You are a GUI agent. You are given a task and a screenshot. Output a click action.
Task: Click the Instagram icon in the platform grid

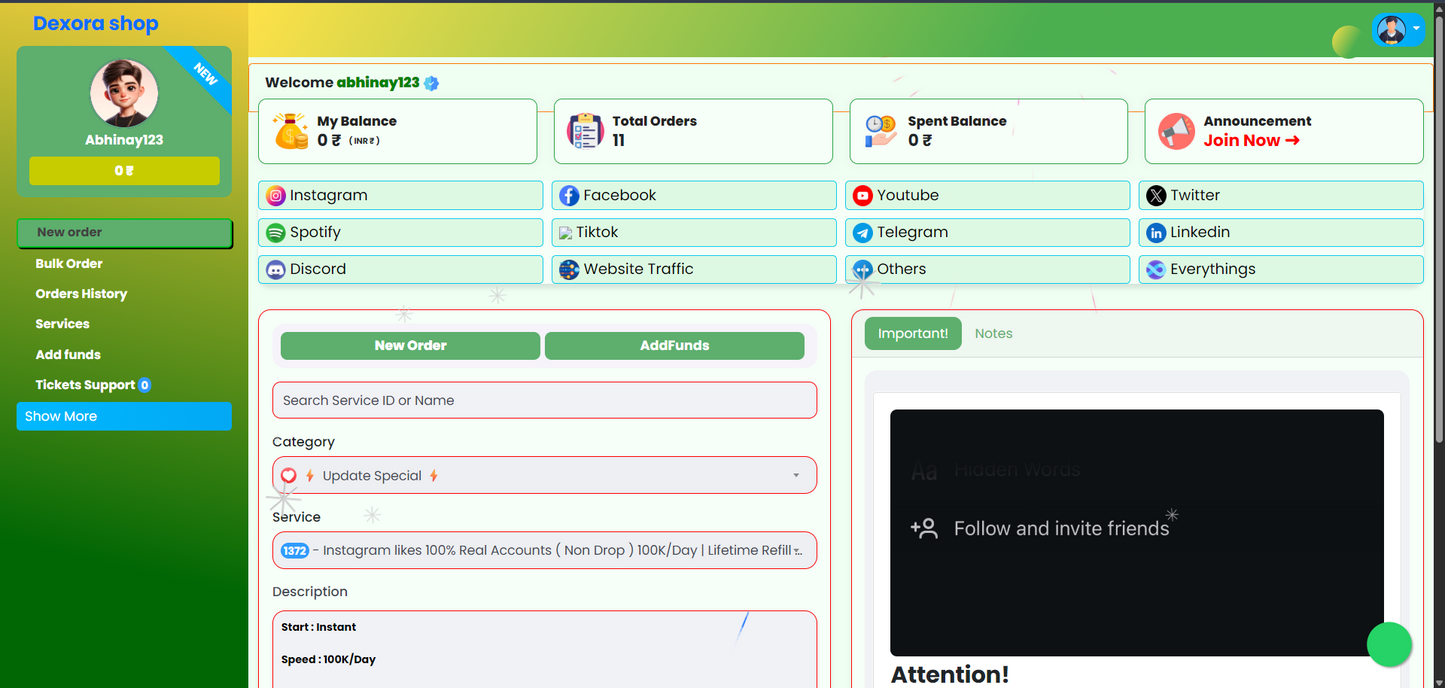[276, 195]
